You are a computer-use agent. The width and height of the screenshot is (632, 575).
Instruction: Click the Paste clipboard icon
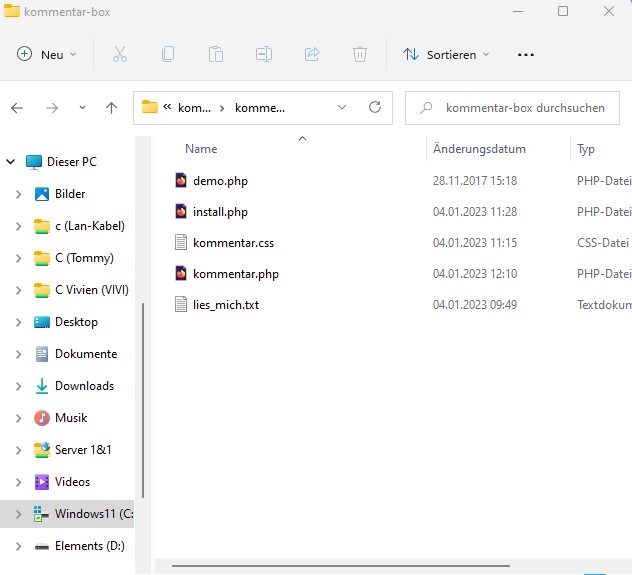(x=216, y=55)
